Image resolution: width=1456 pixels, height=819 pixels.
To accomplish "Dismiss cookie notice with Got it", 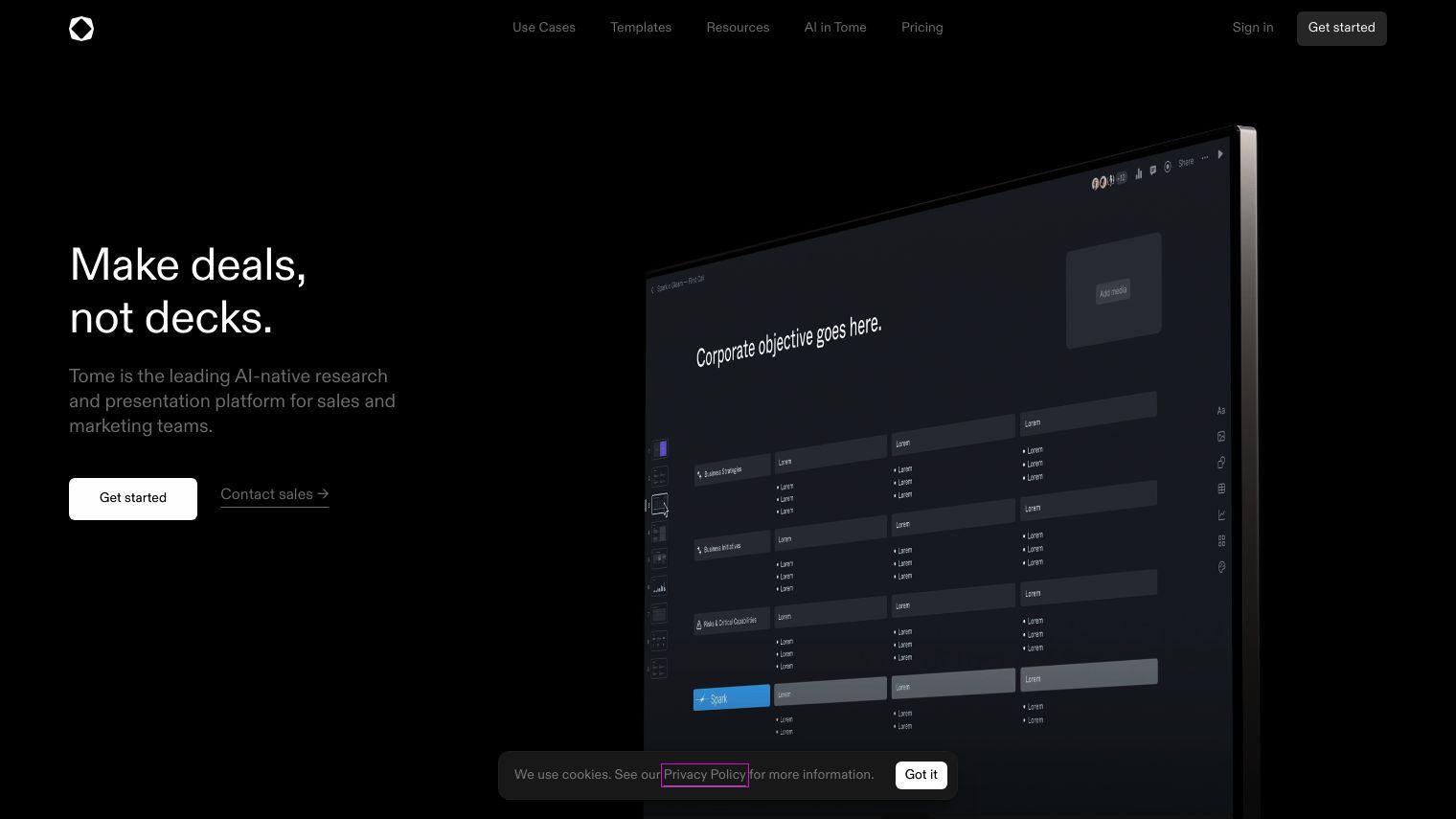I will (921, 775).
